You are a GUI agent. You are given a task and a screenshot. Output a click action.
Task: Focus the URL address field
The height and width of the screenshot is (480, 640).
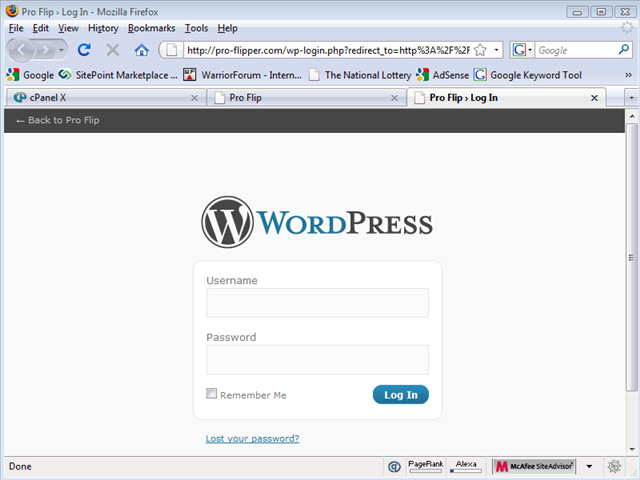click(328, 50)
